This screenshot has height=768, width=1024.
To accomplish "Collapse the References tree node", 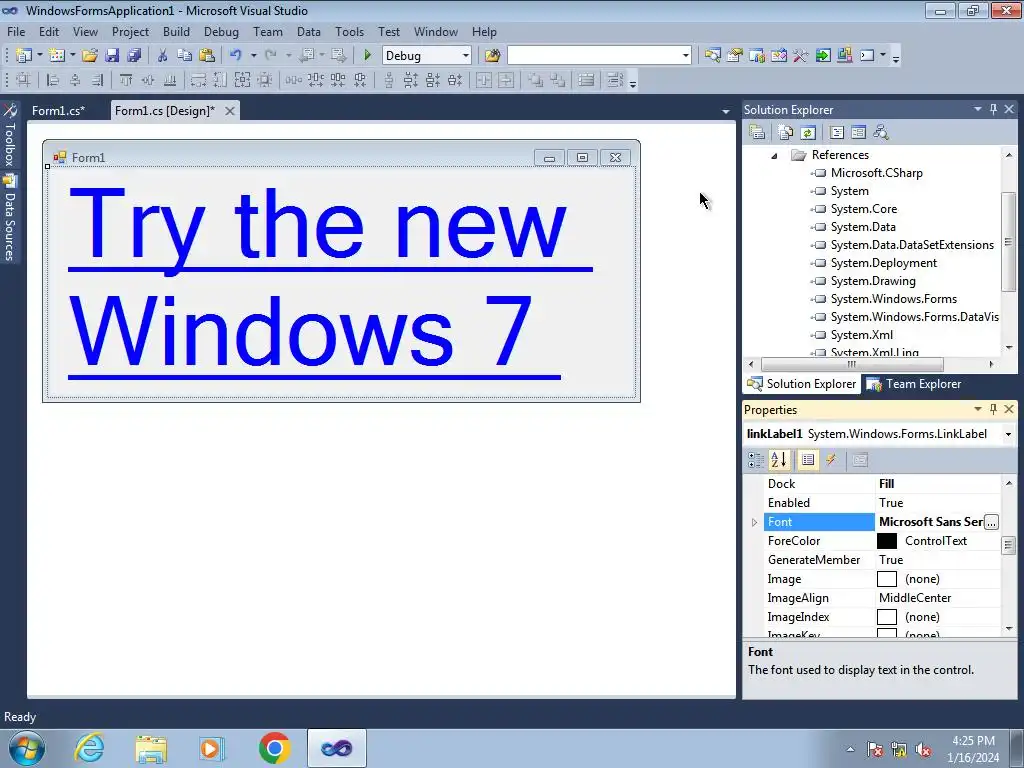I will click(x=774, y=155).
